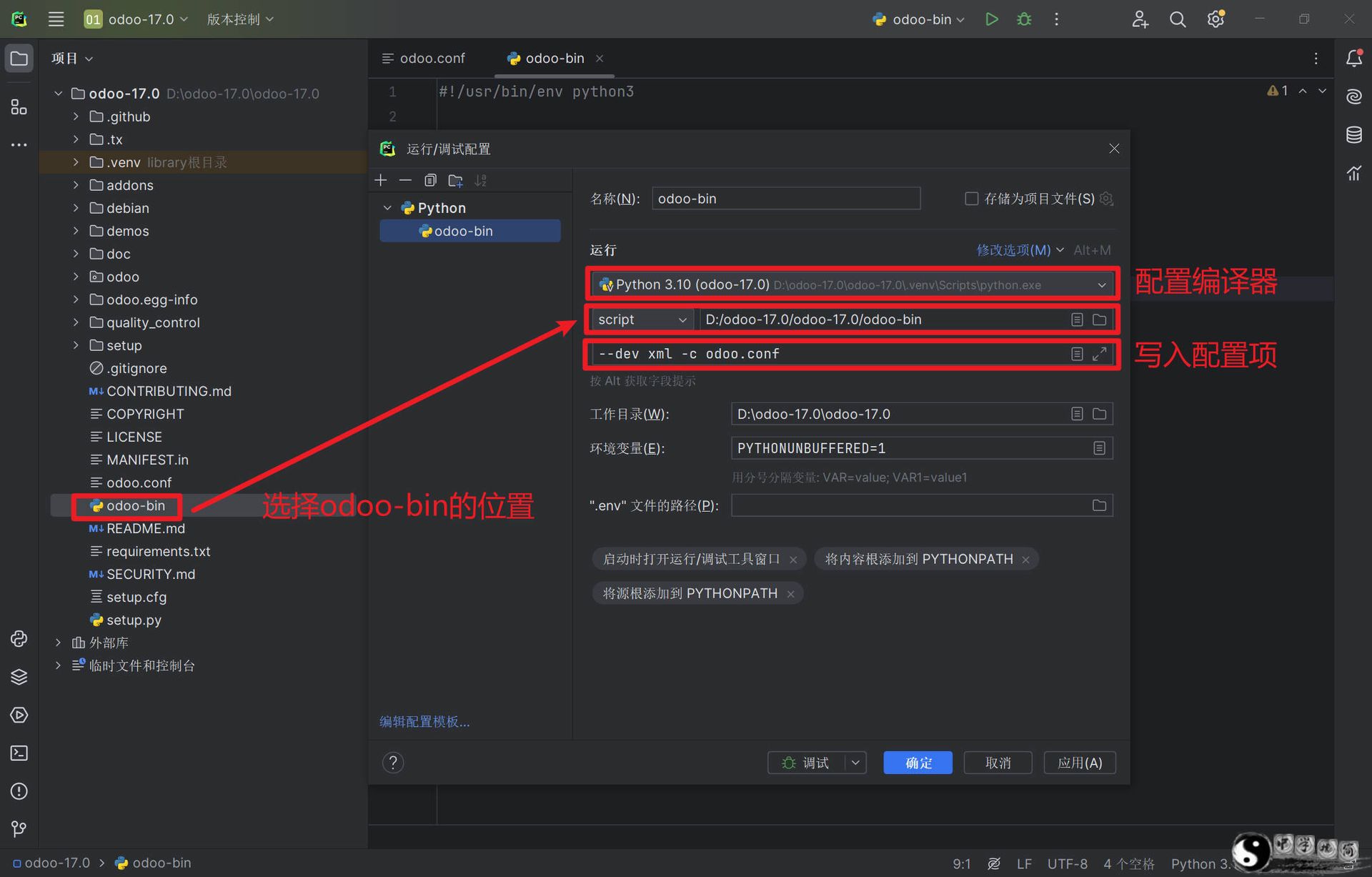This screenshot has height=877, width=1372.
Task: Open the Python Packages layers icon
Action: [x=19, y=677]
